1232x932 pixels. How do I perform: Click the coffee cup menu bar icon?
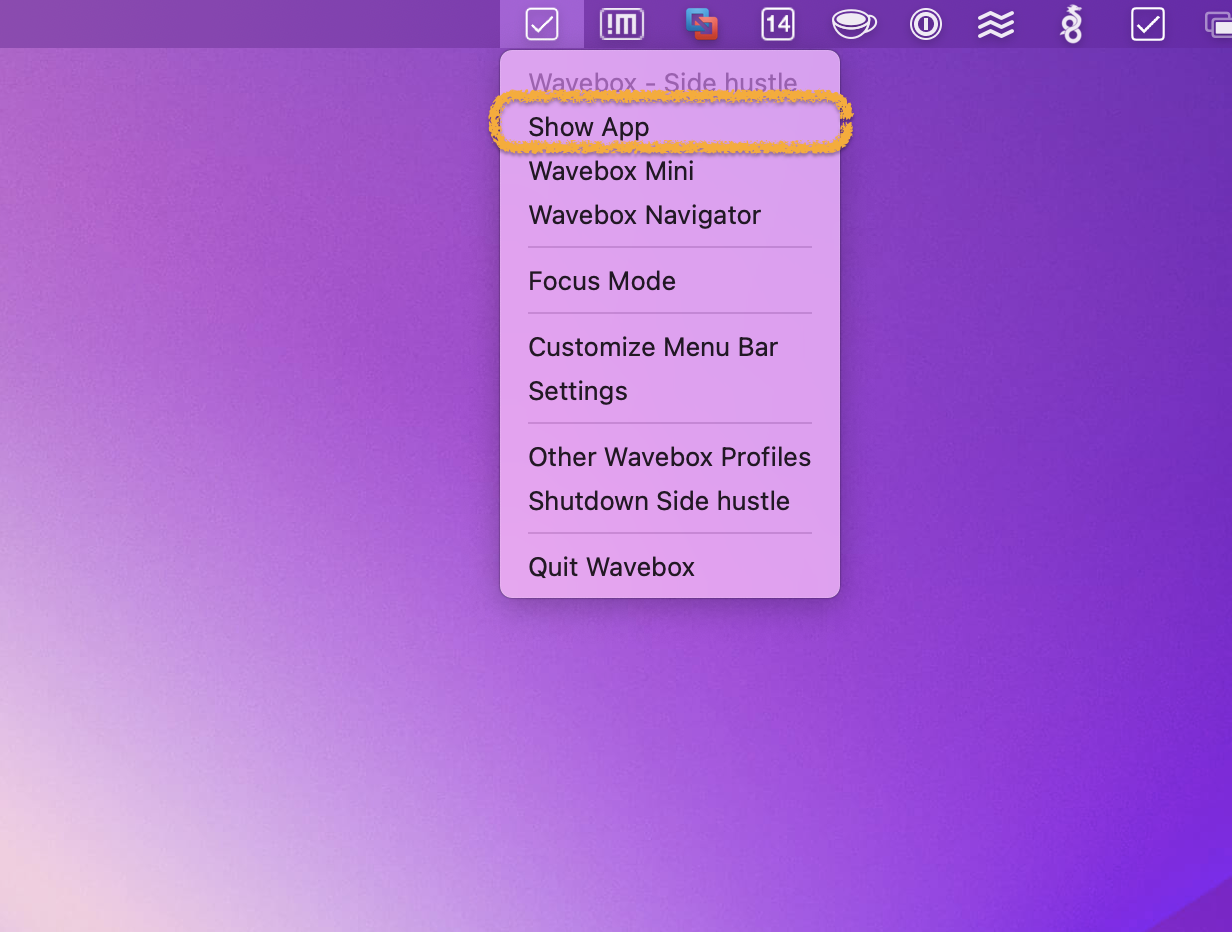tap(854, 24)
